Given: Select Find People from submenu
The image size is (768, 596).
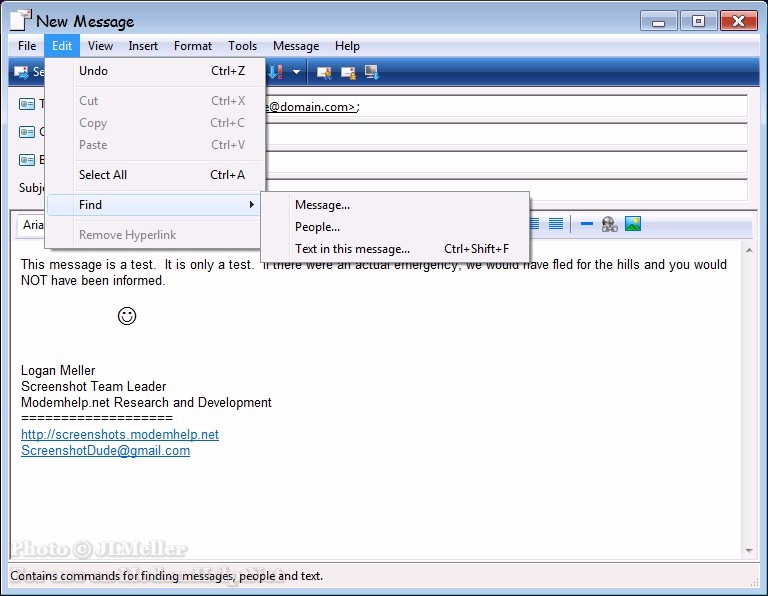Looking at the screenshot, I should 317,227.
